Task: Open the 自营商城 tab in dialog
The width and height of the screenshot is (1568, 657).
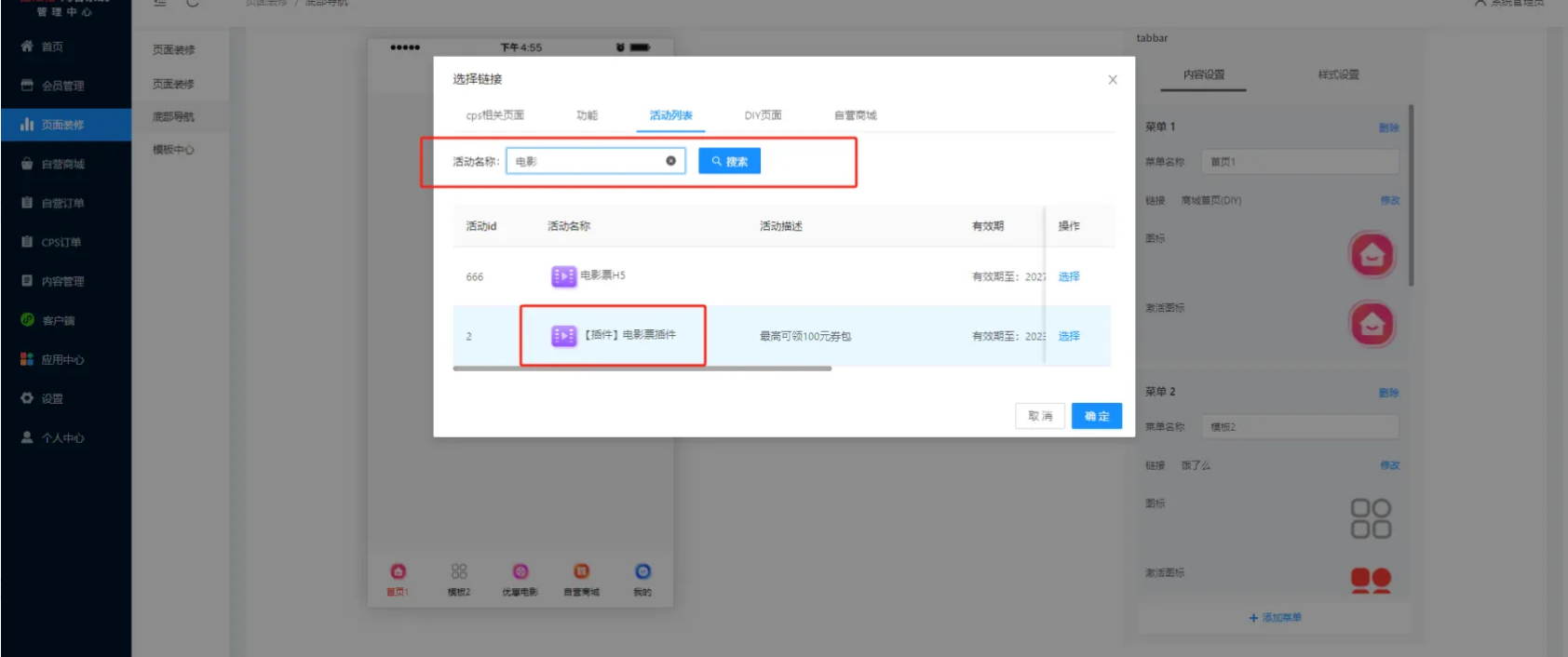Action: click(x=855, y=115)
